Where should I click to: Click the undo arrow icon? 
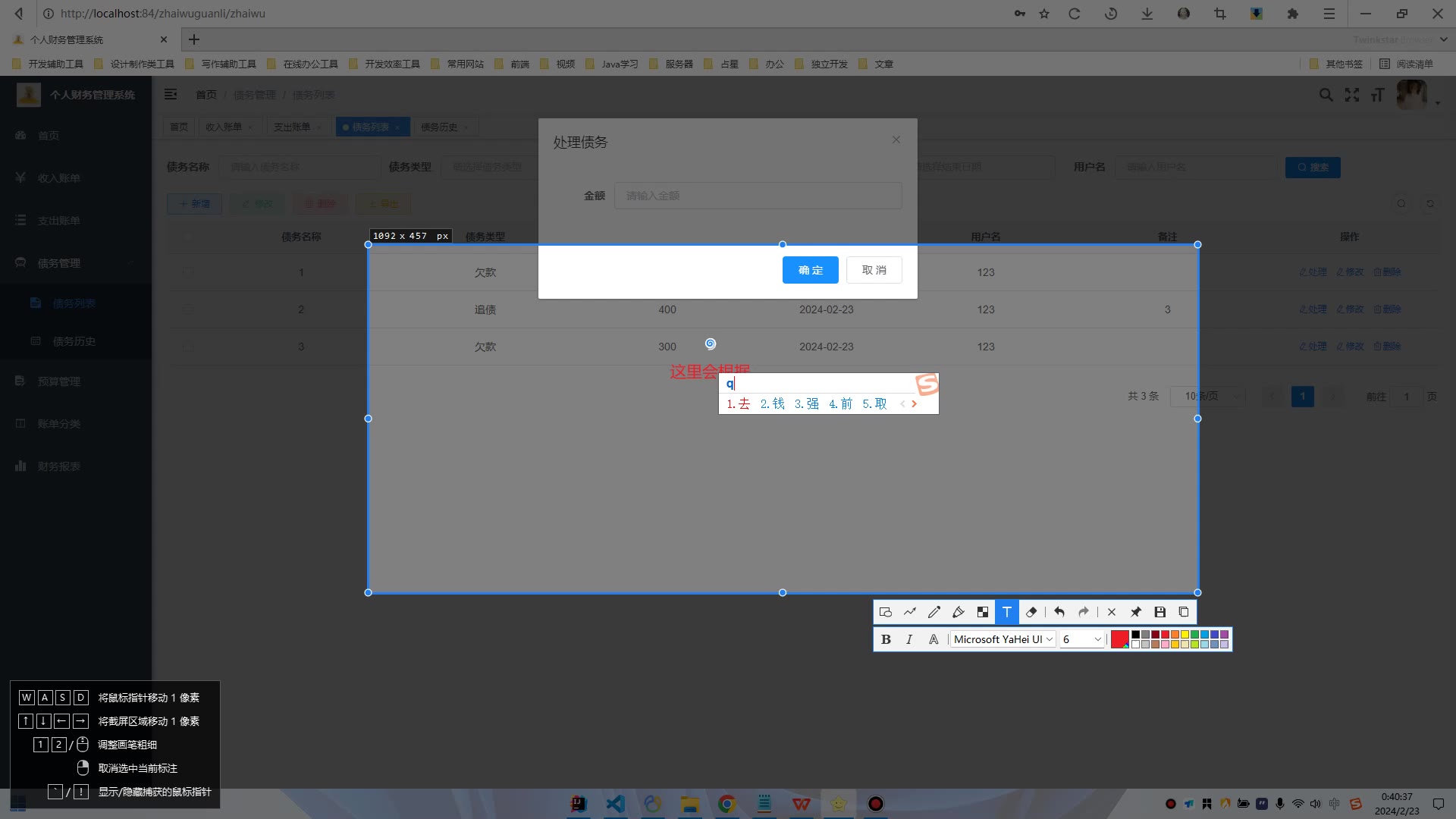[x=1059, y=612]
